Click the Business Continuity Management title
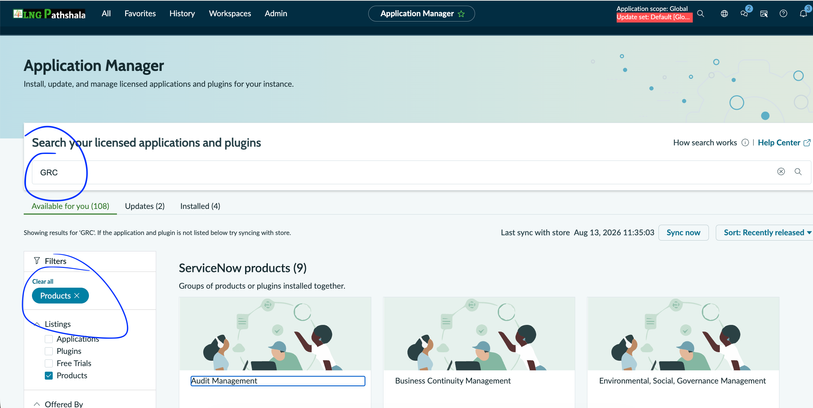This screenshot has width=813, height=408. [453, 381]
